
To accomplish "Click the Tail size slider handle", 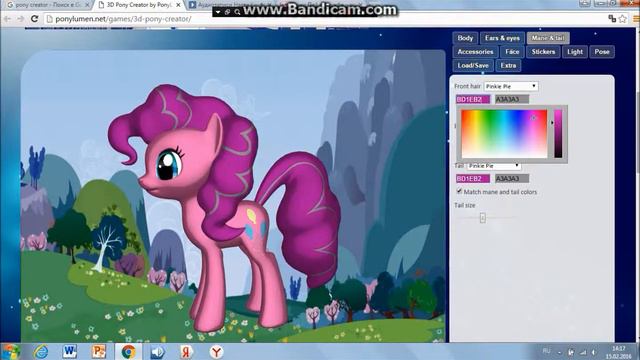I will click(482, 218).
